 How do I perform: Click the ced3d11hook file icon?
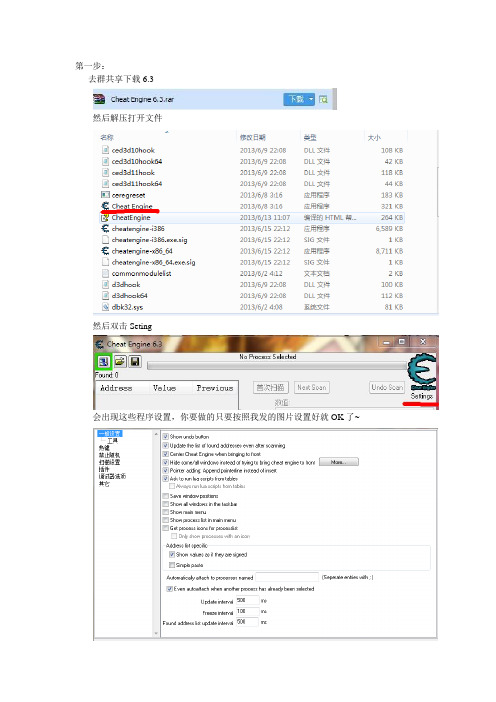pos(105,172)
